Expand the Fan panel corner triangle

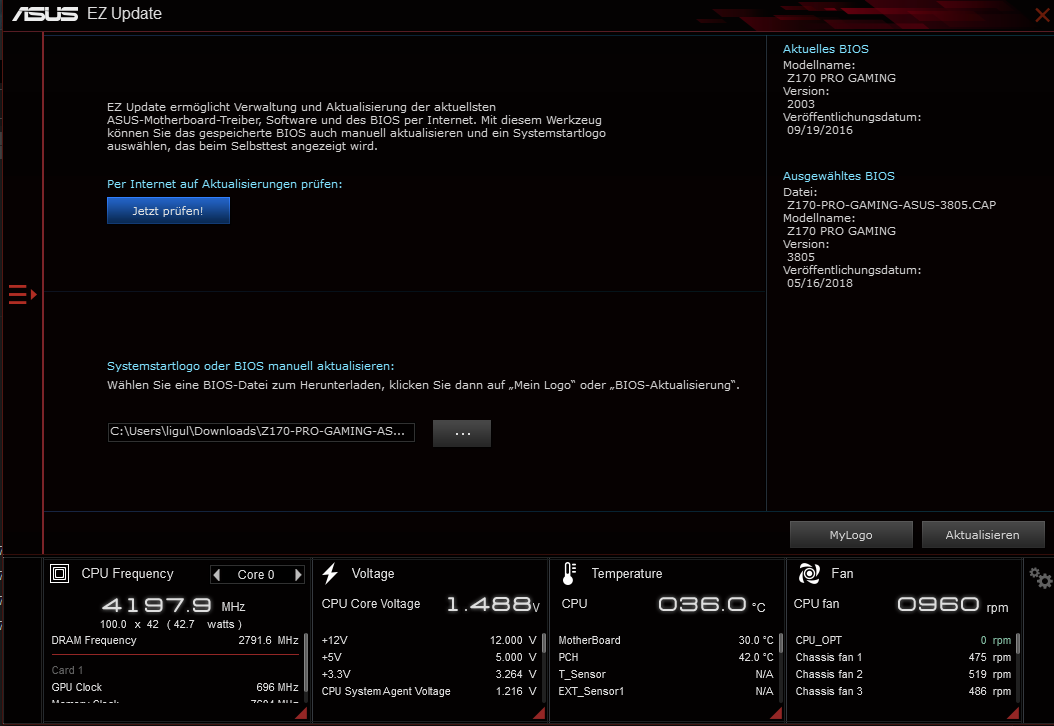[x=1013, y=713]
